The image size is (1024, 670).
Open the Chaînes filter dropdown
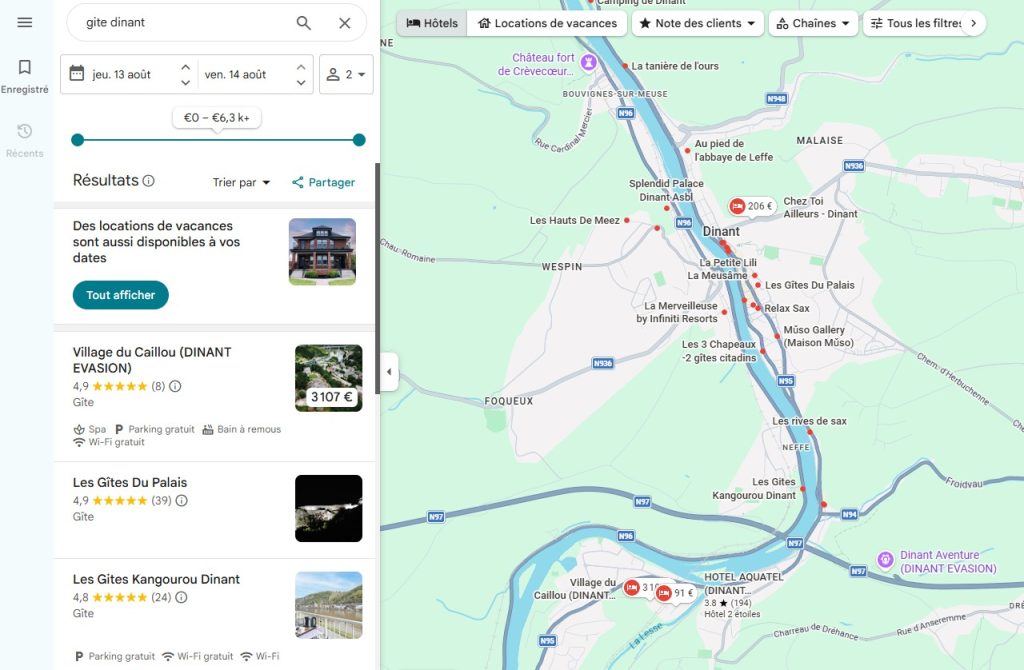pyautogui.click(x=813, y=24)
